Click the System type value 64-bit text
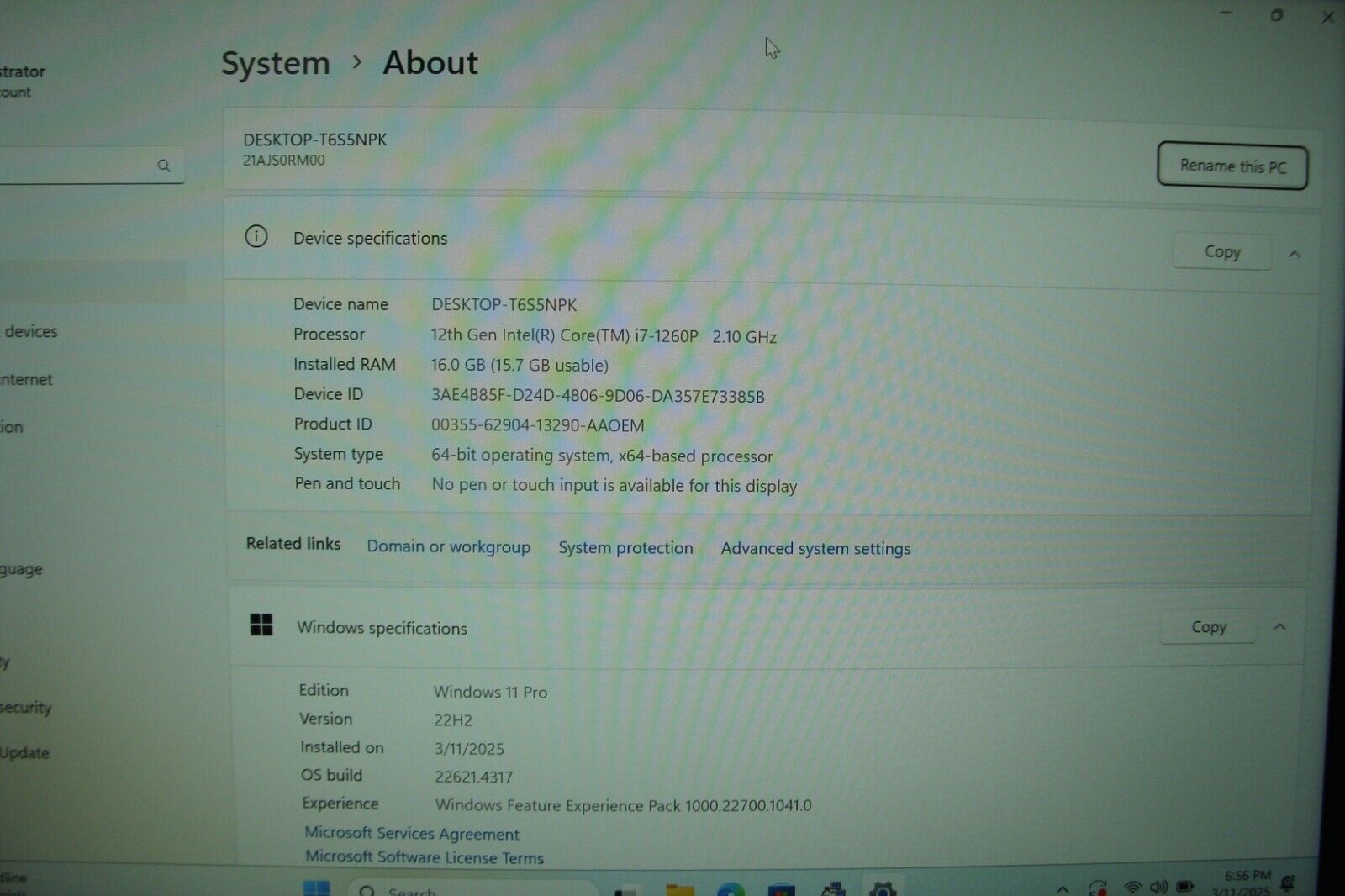Screen dimensions: 1345x896 [x=602, y=456]
